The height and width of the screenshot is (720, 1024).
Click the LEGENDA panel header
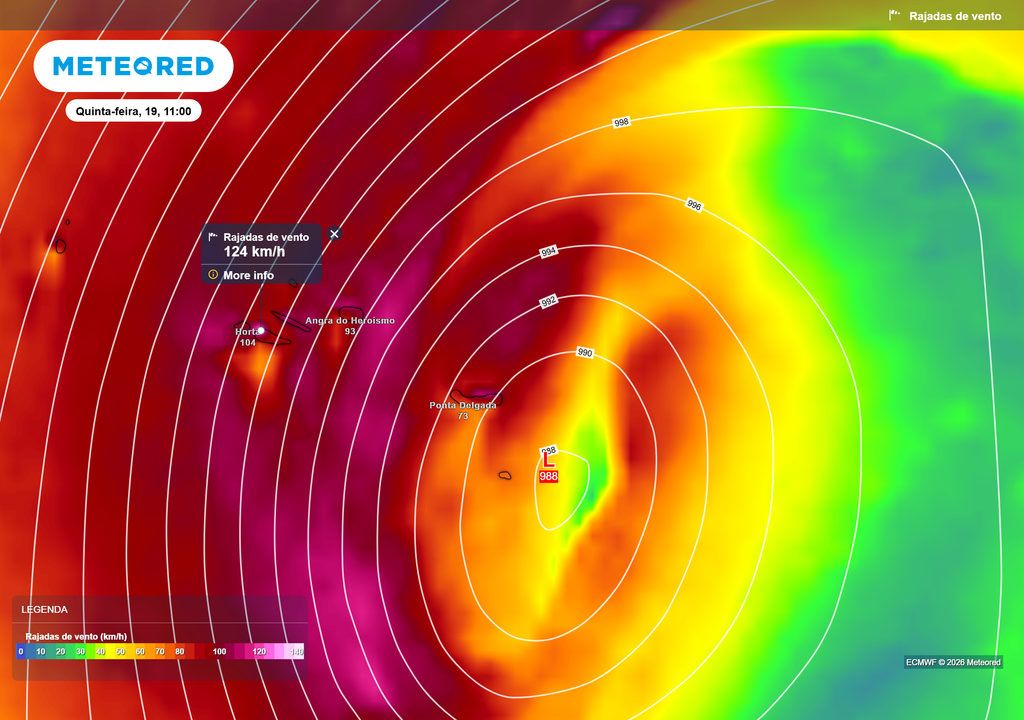(45, 609)
